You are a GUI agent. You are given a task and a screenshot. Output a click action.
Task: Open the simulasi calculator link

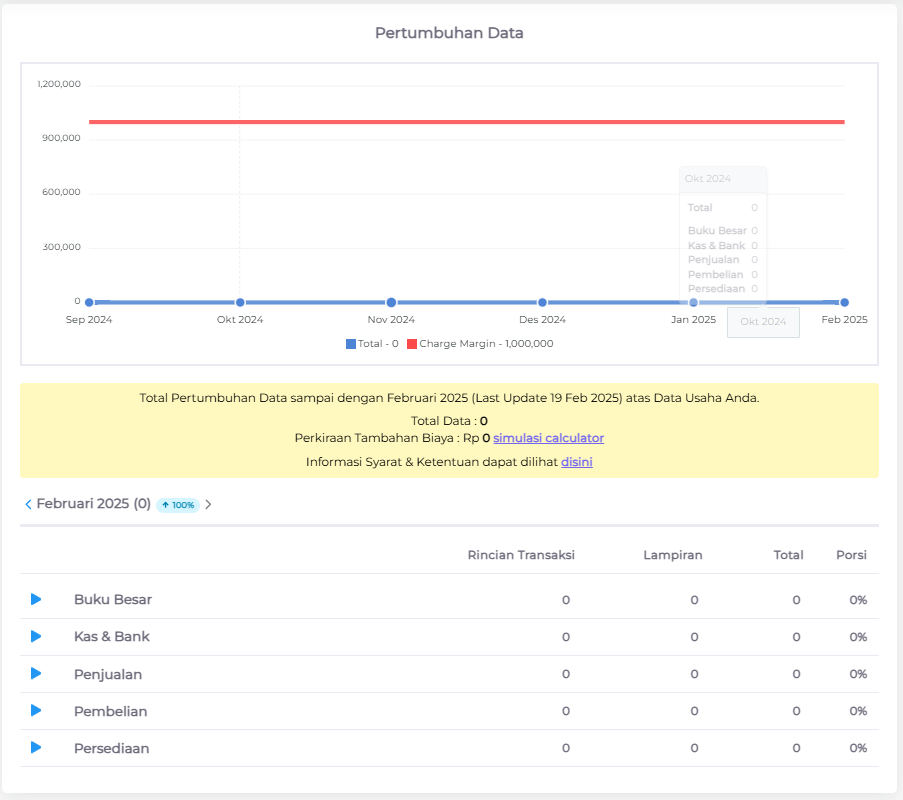coord(548,438)
